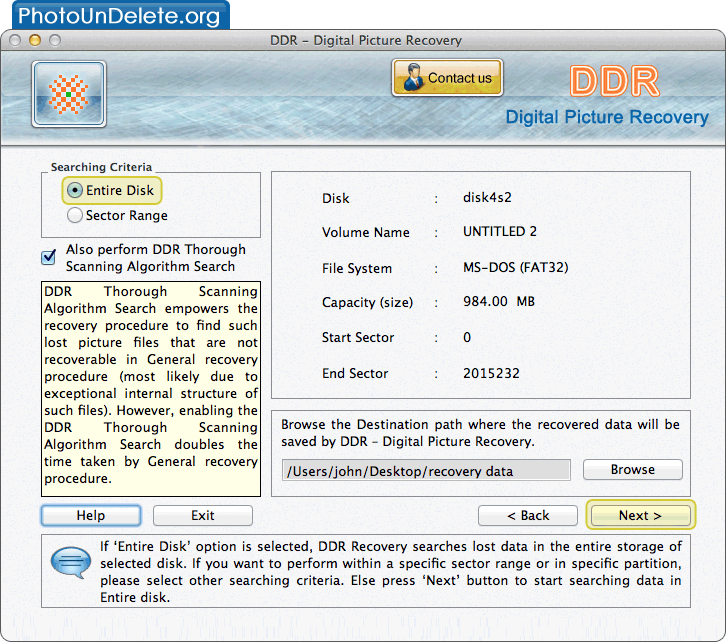Click the 984.00 MB capacity value
The width and height of the screenshot is (726, 642).
pyautogui.click(x=499, y=302)
